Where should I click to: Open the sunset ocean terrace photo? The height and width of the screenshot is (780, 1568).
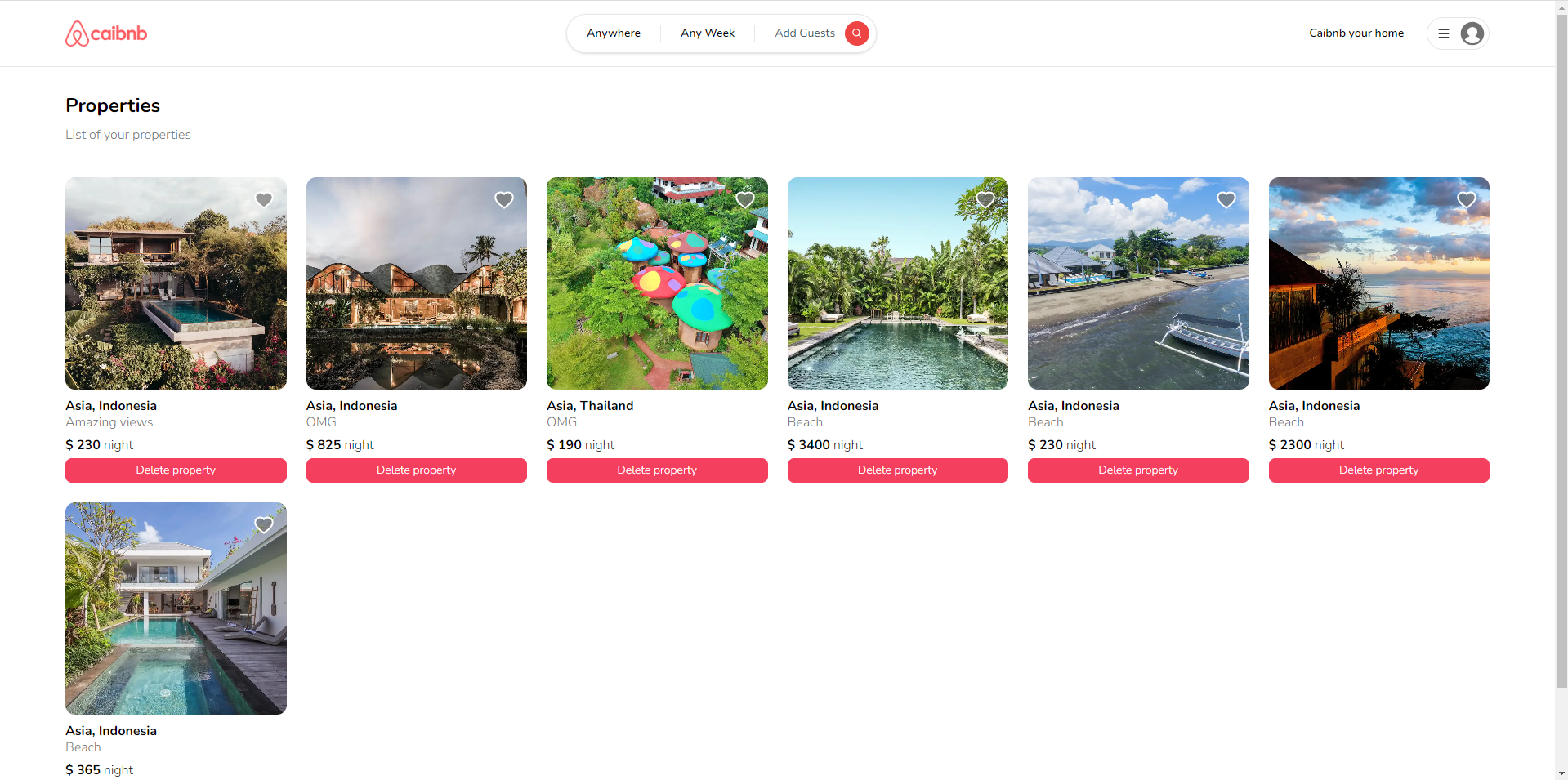point(1379,283)
